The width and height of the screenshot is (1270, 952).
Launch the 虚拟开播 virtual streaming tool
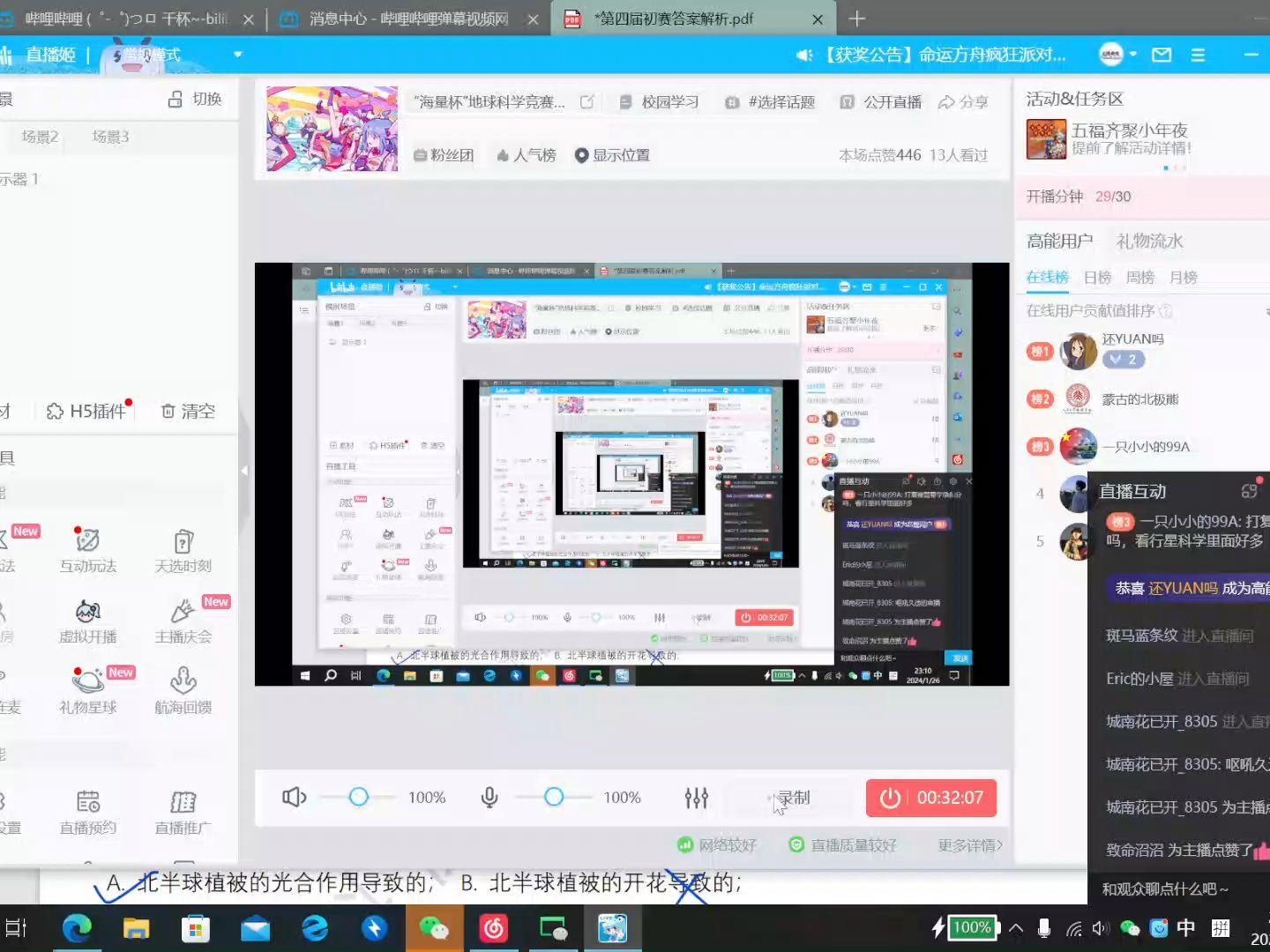point(87,621)
